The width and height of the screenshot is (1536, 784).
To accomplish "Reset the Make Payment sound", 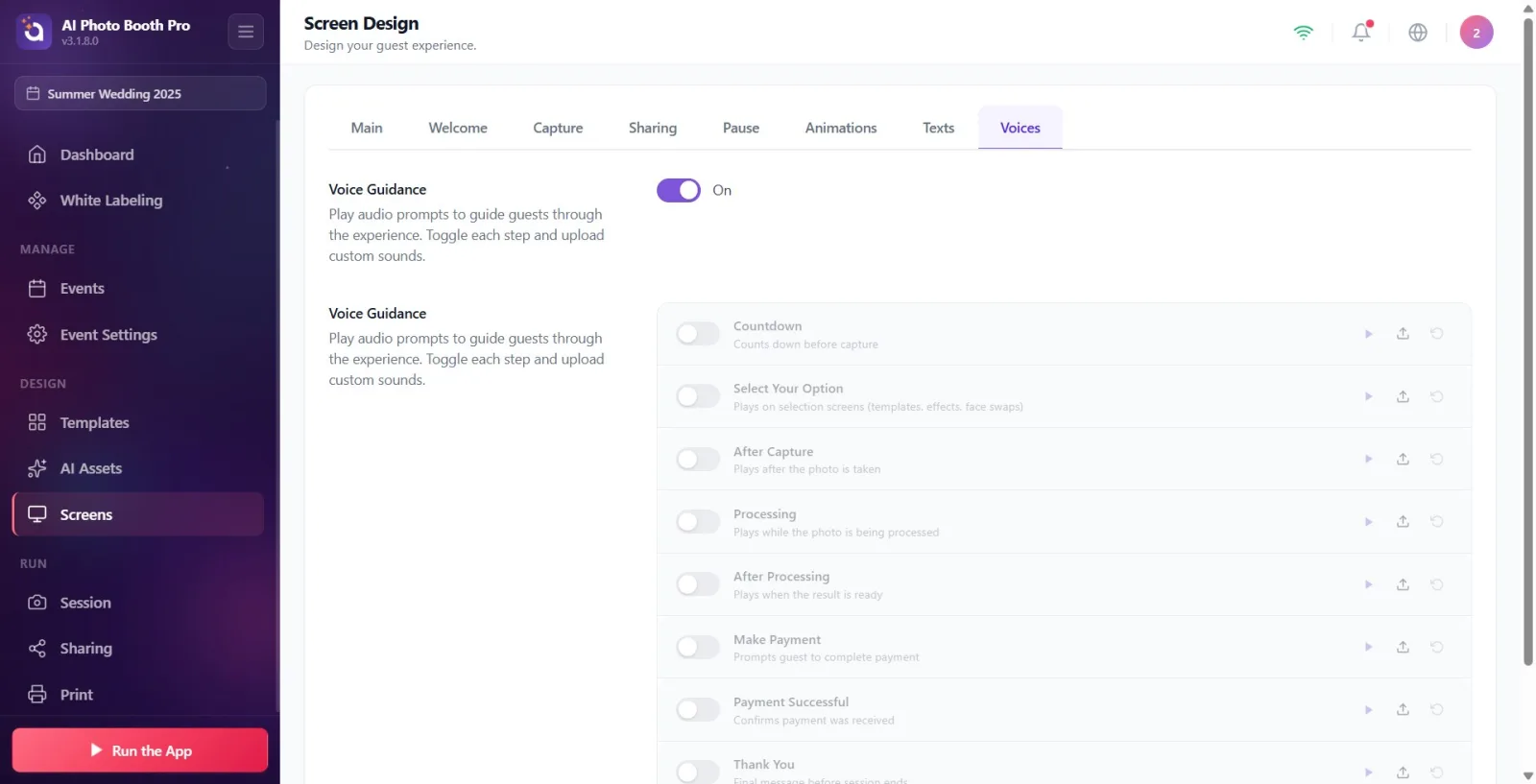I will click(x=1437, y=647).
